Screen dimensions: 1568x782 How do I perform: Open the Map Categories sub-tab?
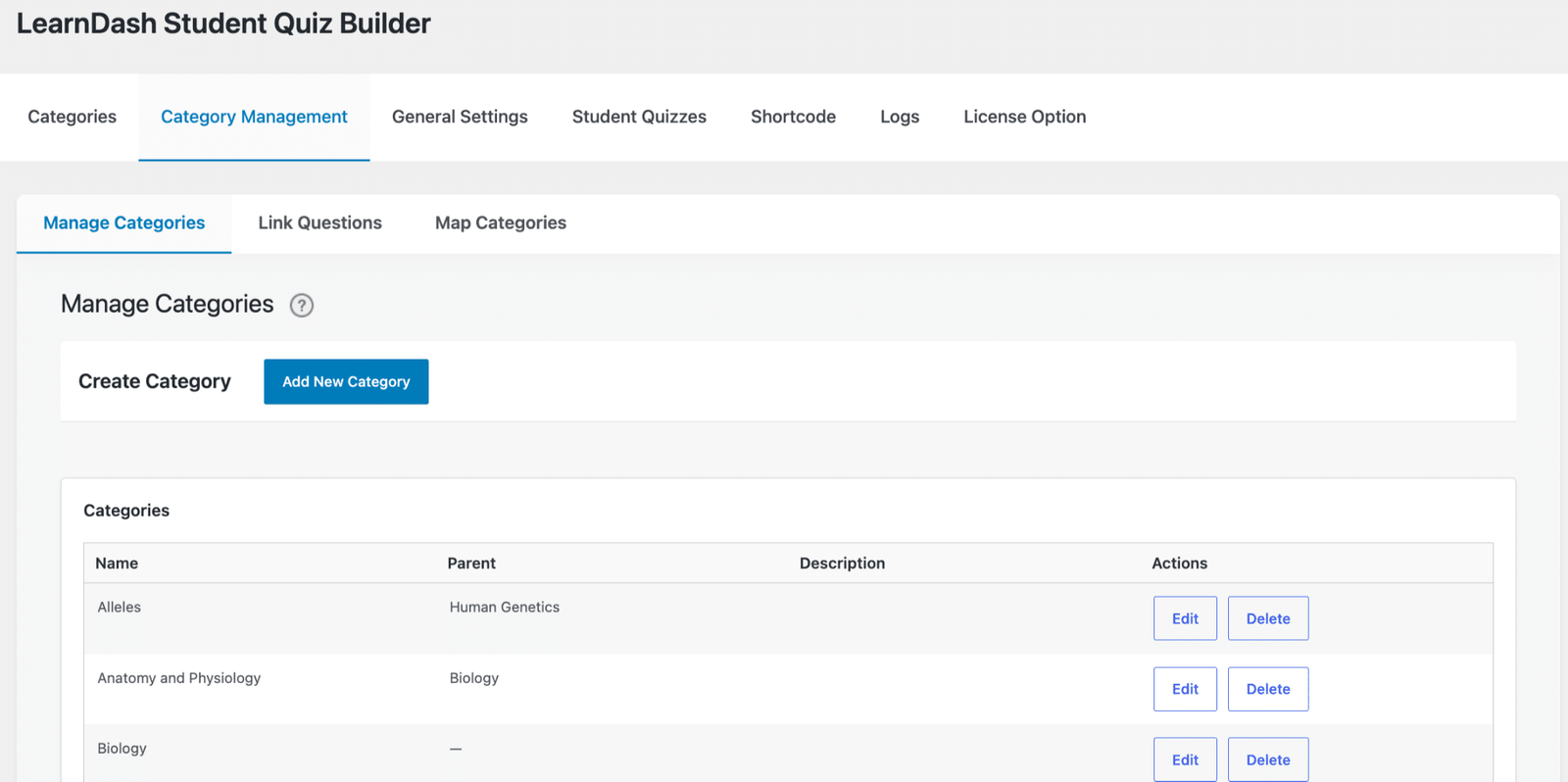(500, 223)
